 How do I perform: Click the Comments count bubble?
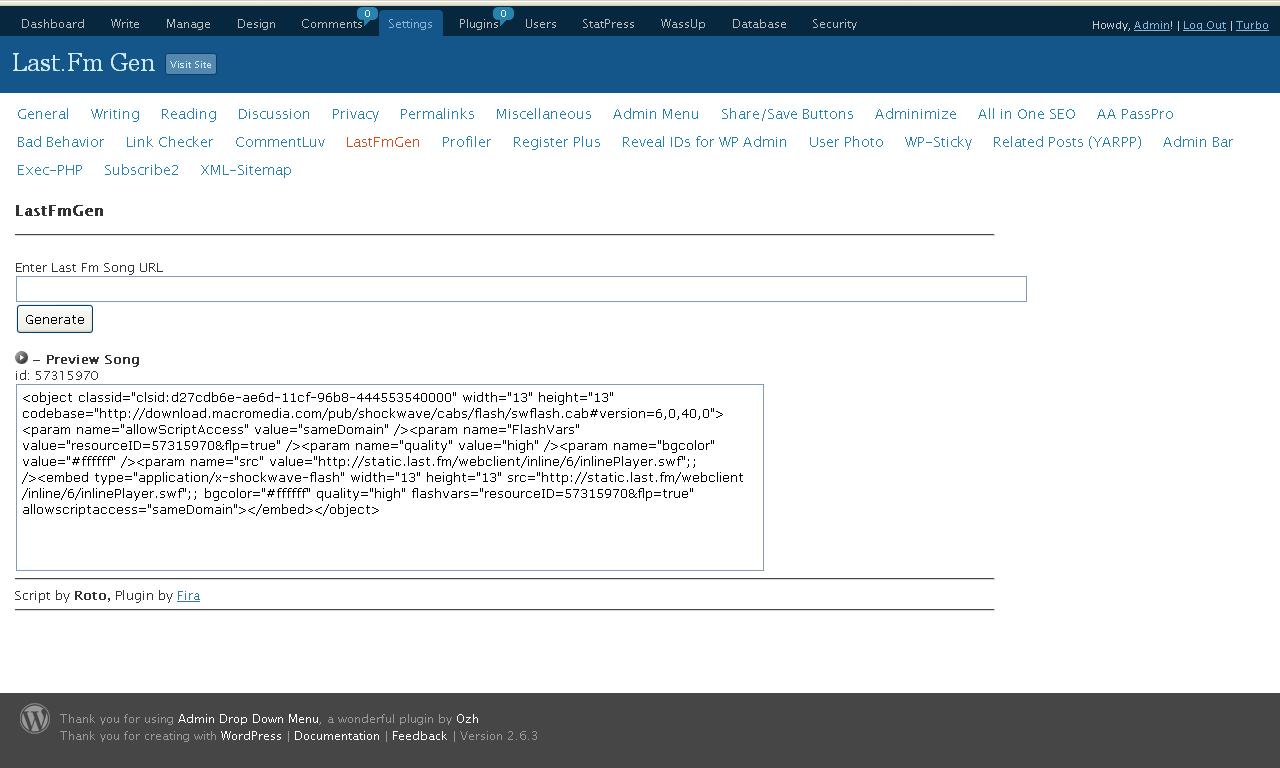tap(367, 14)
